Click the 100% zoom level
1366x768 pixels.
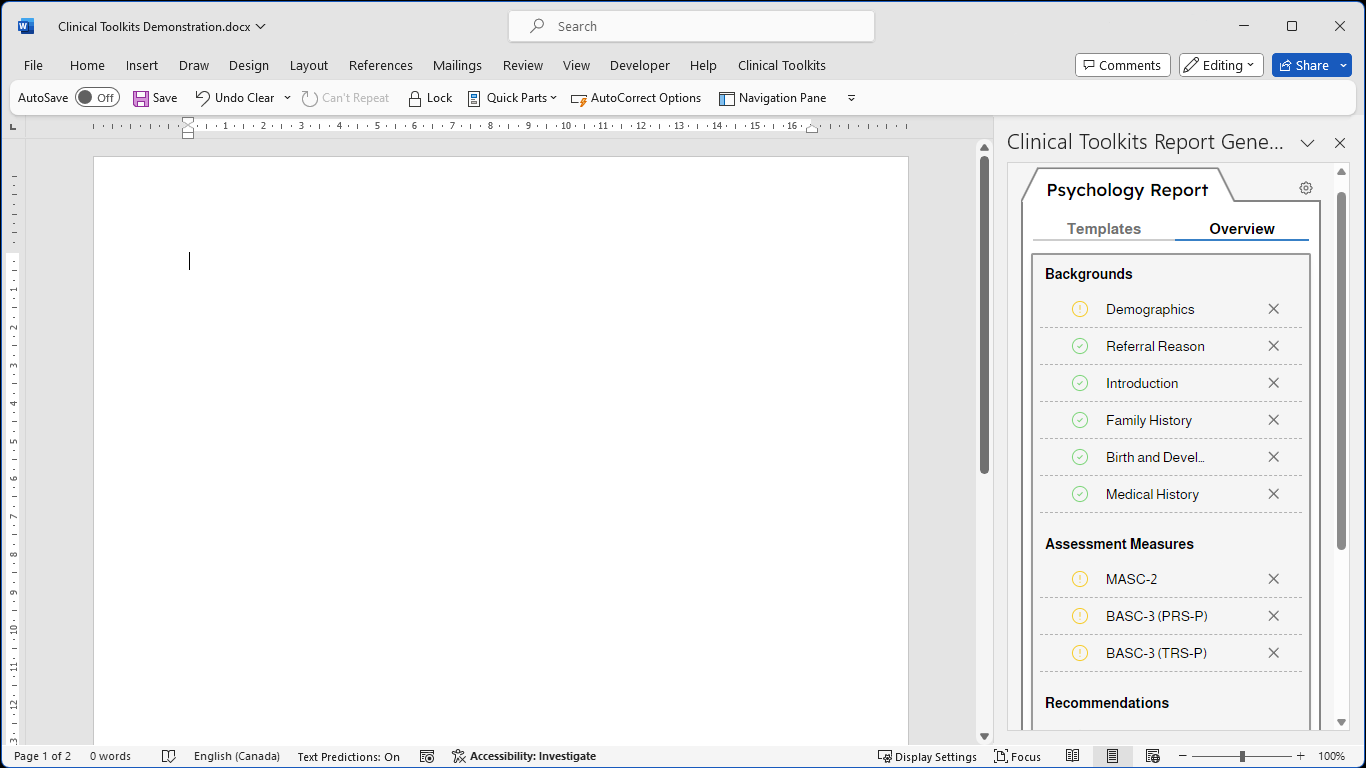coord(1332,756)
